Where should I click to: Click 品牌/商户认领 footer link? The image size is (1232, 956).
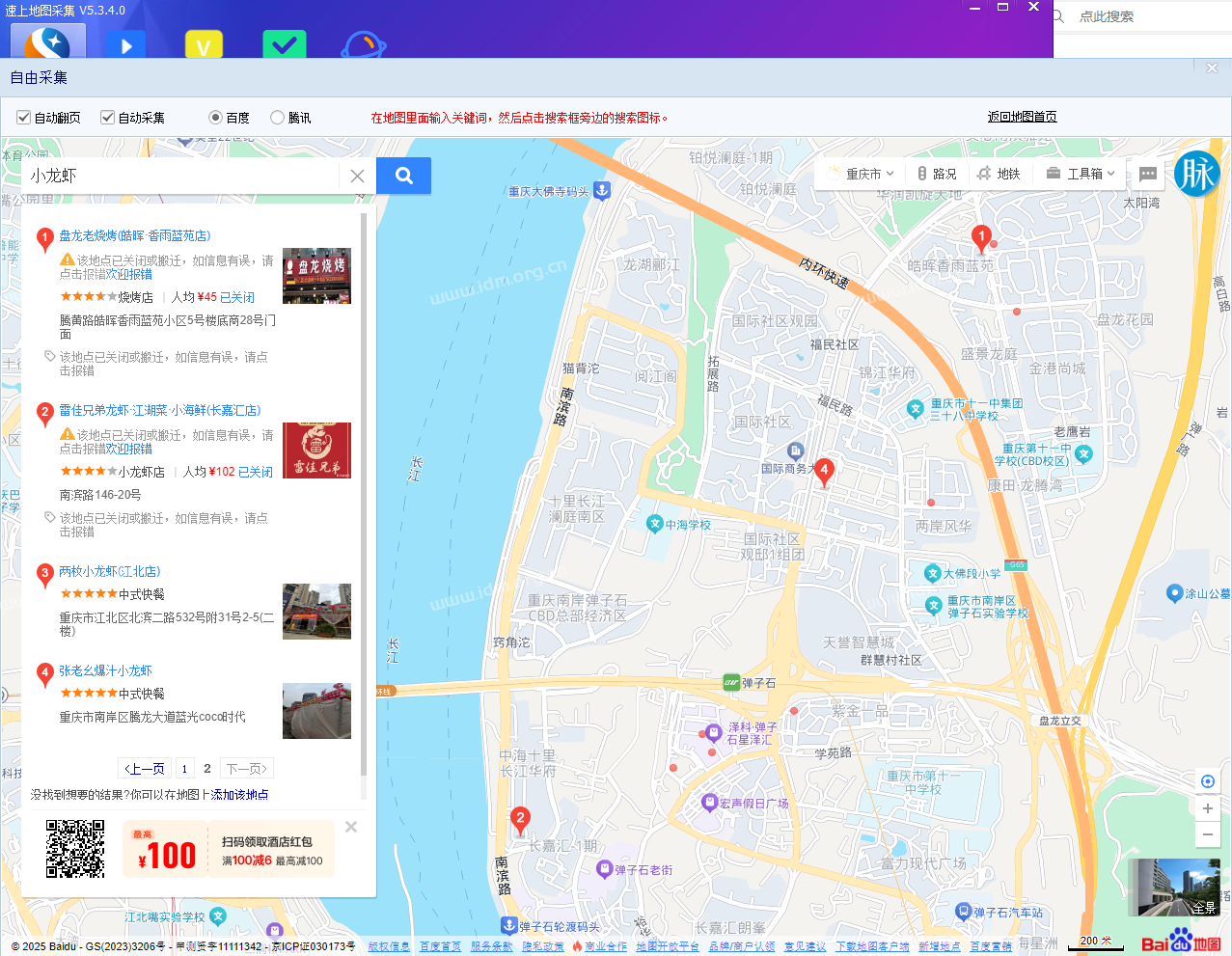coord(742,946)
